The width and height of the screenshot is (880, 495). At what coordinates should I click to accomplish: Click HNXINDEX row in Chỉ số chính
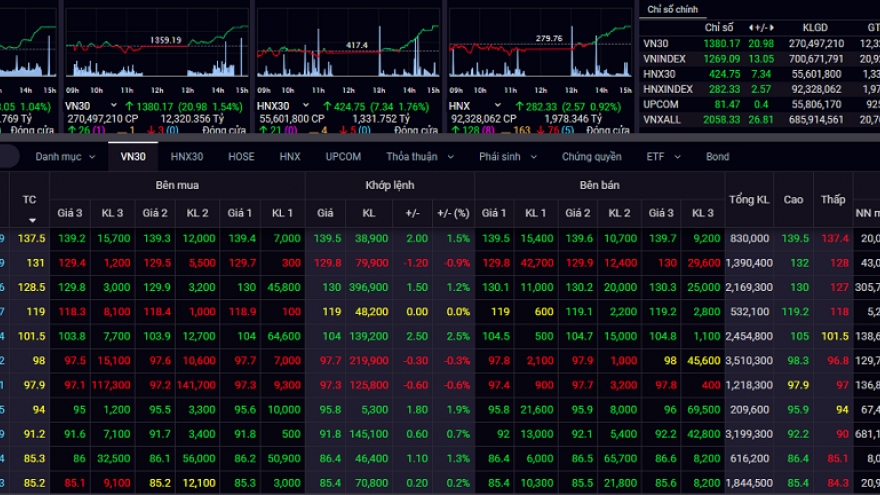[760, 89]
